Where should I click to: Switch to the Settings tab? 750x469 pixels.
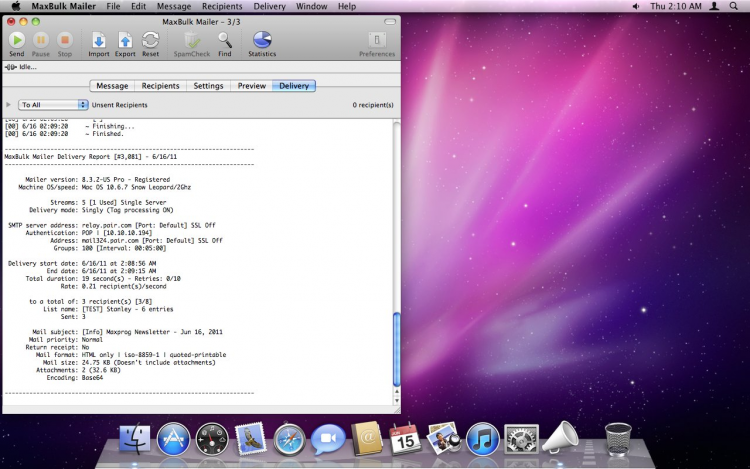tap(208, 86)
